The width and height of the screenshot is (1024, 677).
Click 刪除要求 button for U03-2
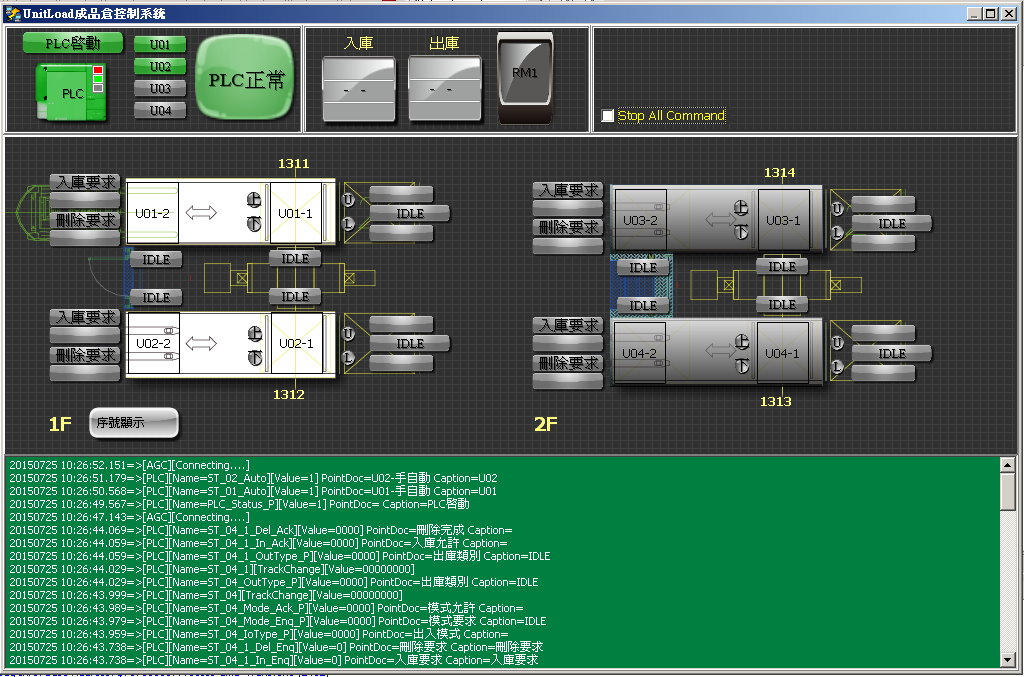[568, 227]
